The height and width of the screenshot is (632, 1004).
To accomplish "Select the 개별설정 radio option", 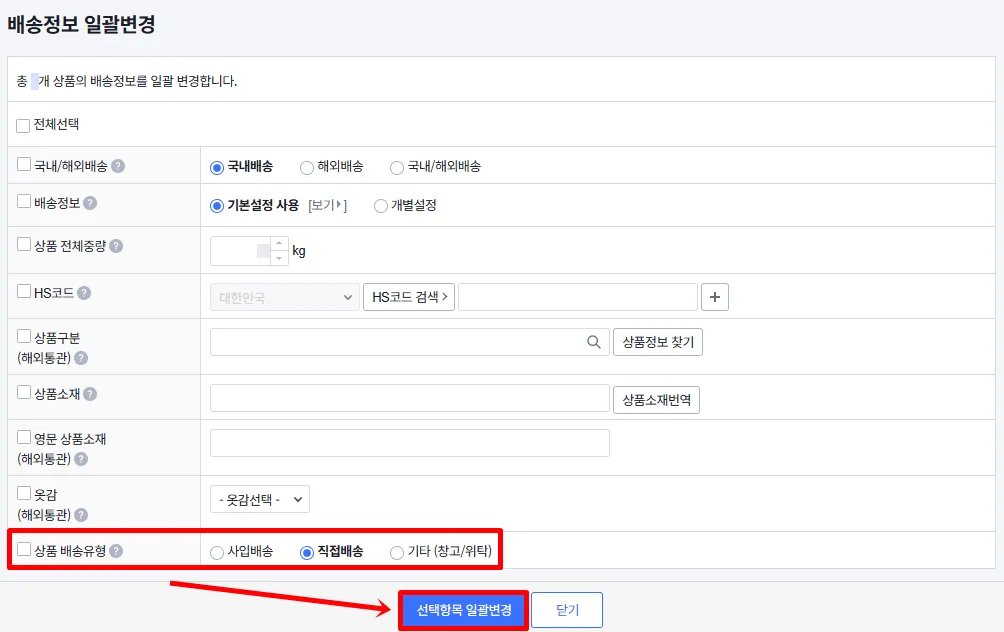I will tap(381, 206).
